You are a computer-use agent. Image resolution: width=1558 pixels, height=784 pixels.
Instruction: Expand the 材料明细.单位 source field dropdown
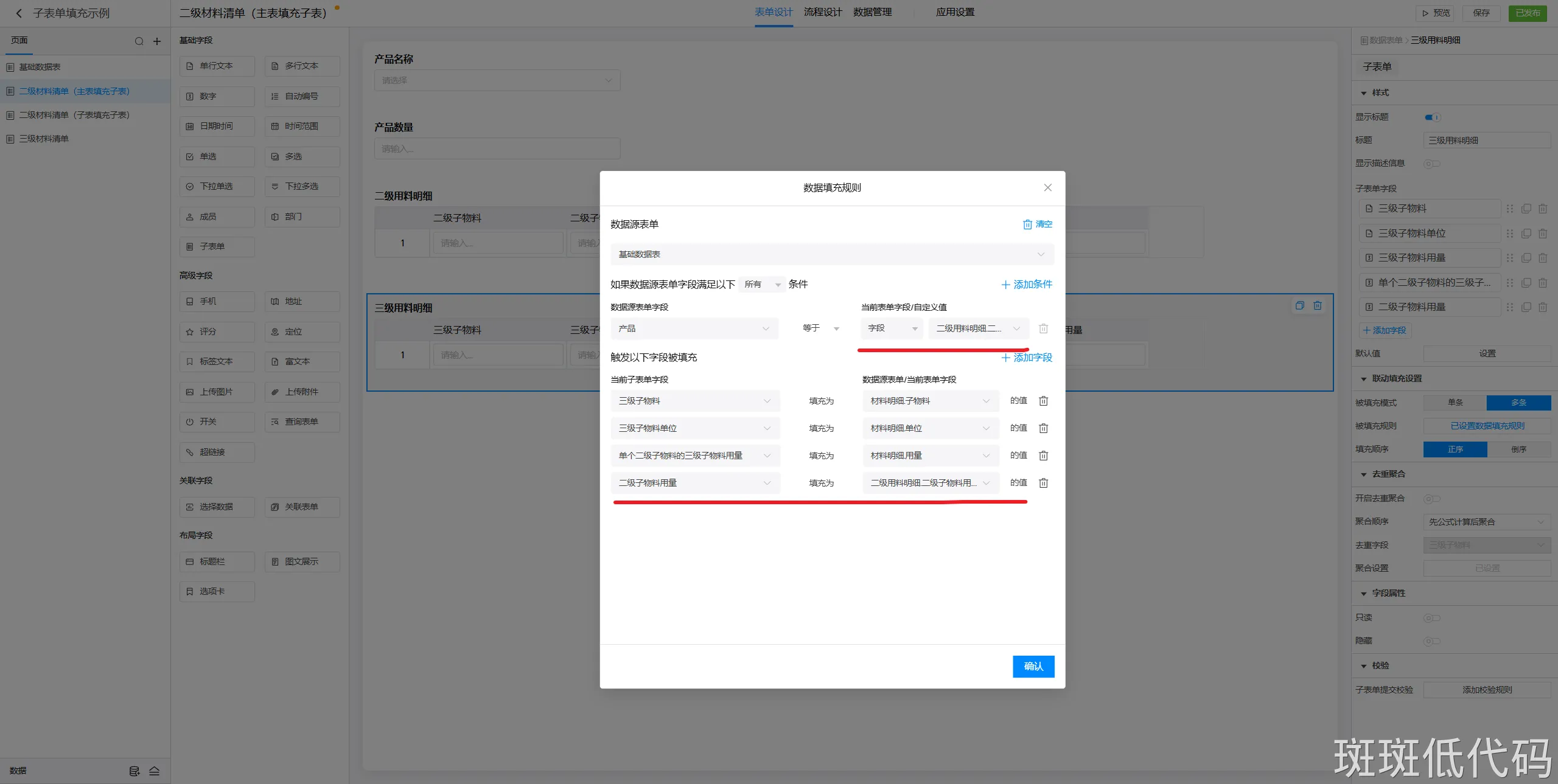[930, 428]
